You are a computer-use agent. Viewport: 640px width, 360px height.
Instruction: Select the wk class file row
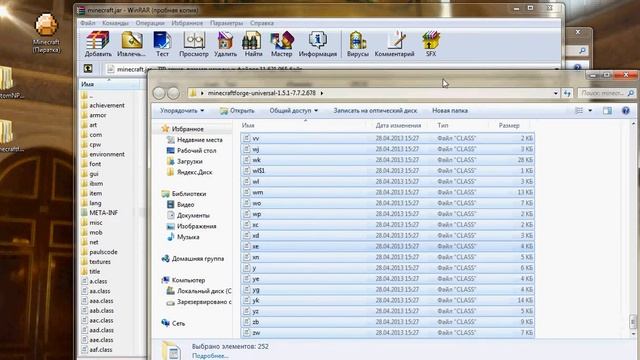pyautogui.click(x=387, y=160)
